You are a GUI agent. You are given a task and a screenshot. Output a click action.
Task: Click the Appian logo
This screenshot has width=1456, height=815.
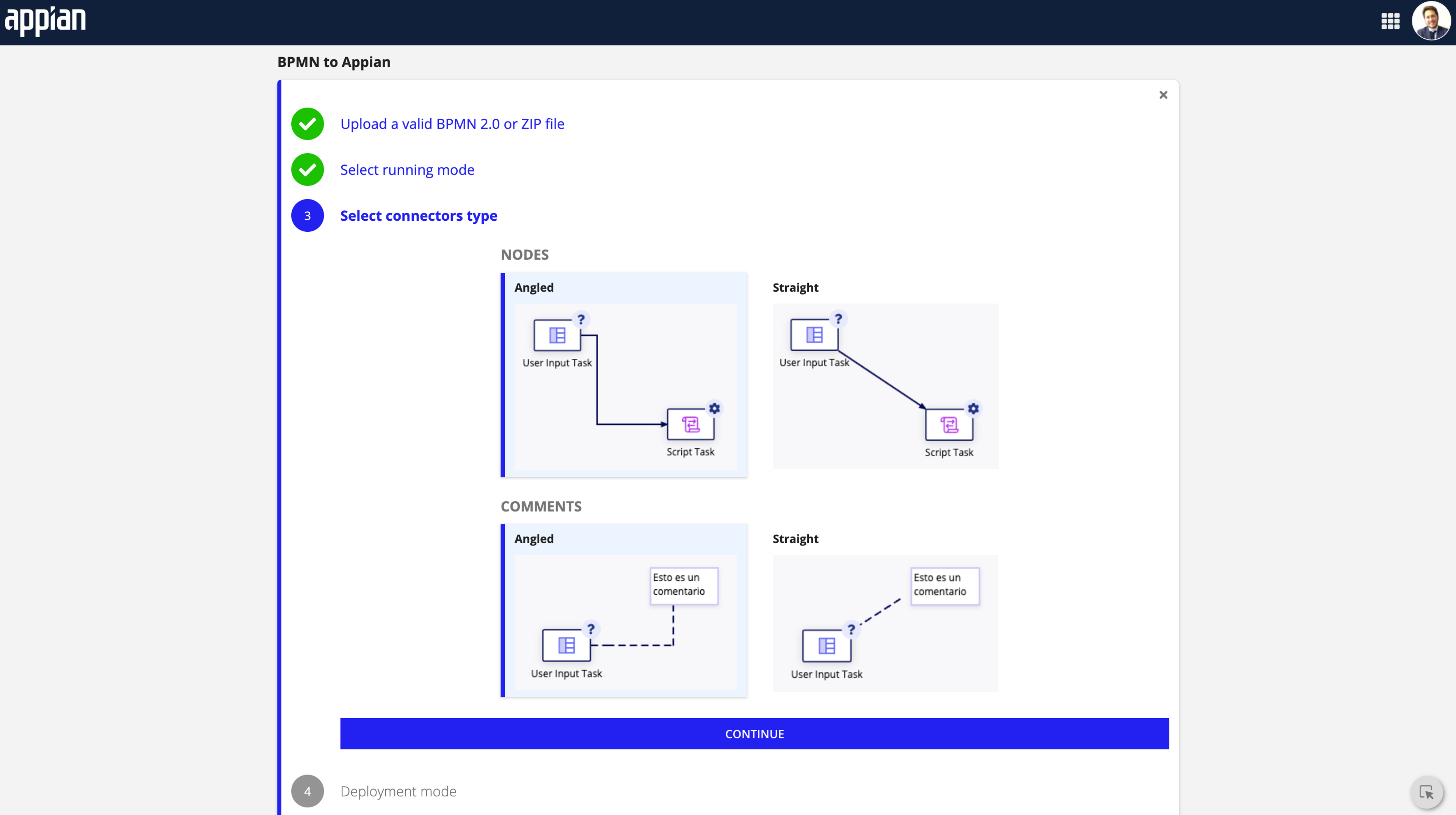click(x=45, y=21)
